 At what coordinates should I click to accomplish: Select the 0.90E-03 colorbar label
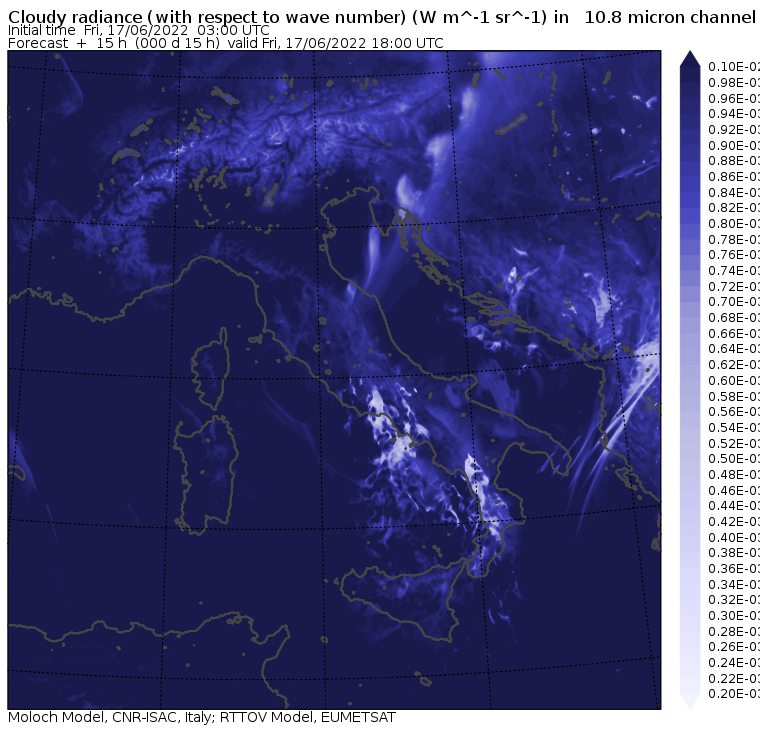click(x=734, y=145)
